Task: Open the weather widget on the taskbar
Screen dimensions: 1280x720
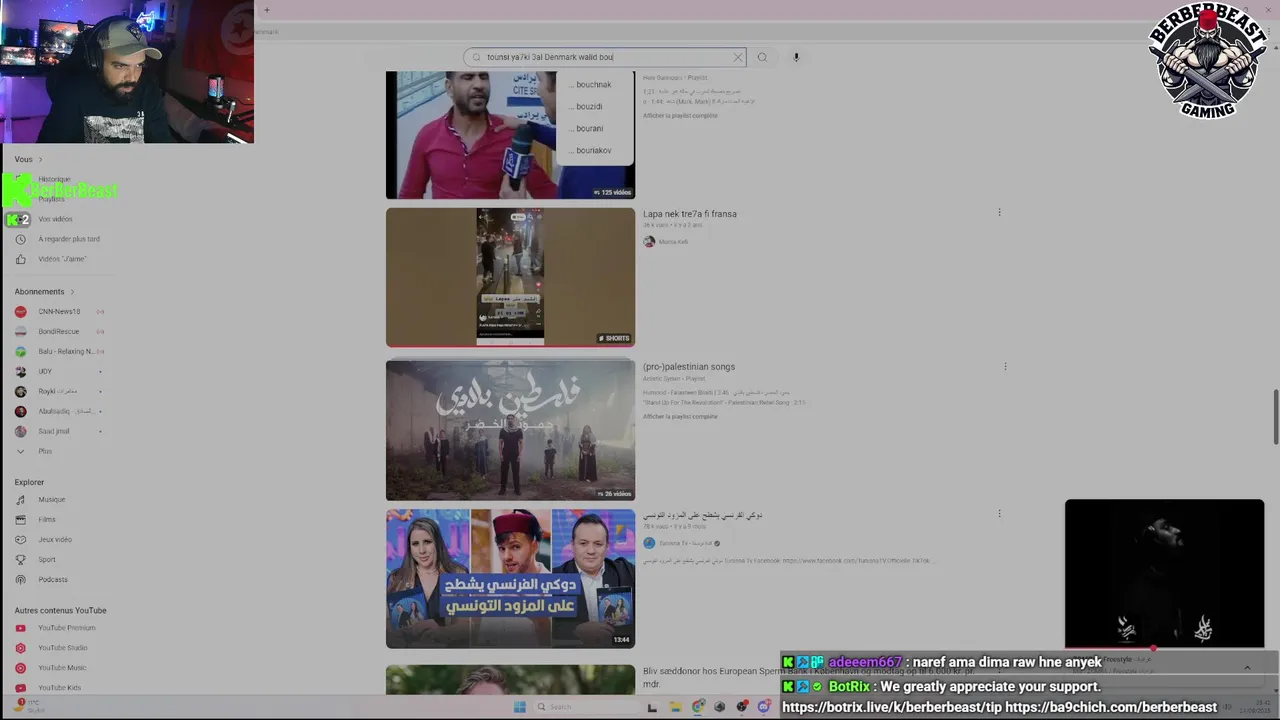Action: (x=30, y=706)
